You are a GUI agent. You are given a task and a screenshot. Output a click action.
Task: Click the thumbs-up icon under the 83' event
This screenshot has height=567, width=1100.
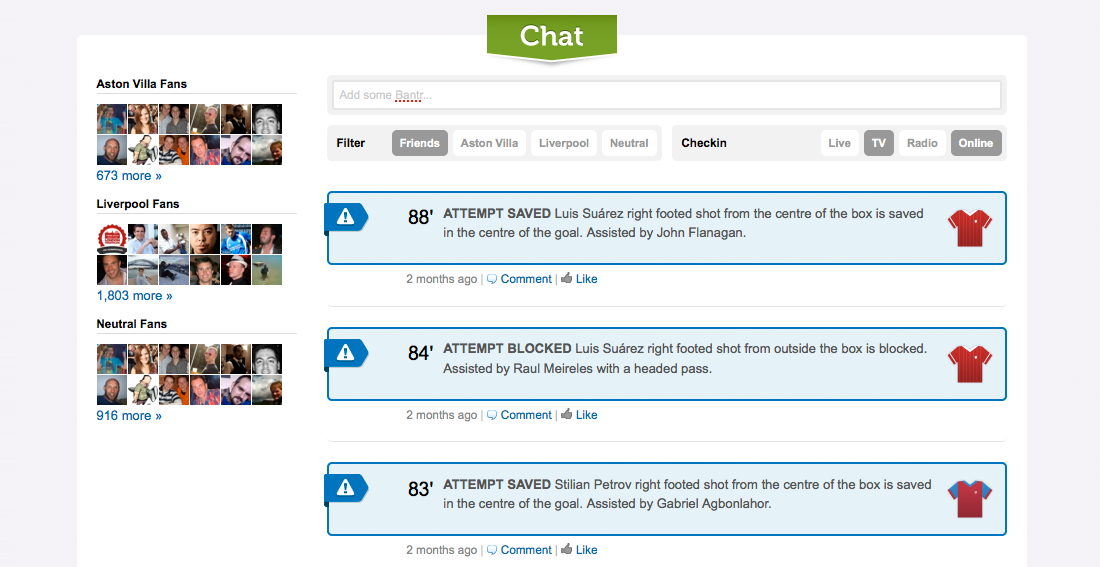click(x=567, y=549)
